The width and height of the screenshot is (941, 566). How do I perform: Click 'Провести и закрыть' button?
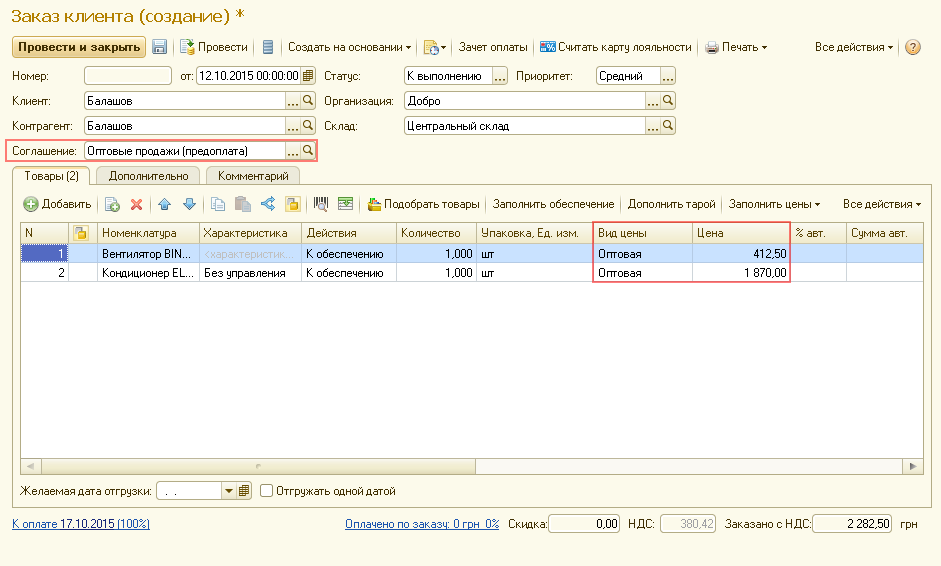coord(79,47)
